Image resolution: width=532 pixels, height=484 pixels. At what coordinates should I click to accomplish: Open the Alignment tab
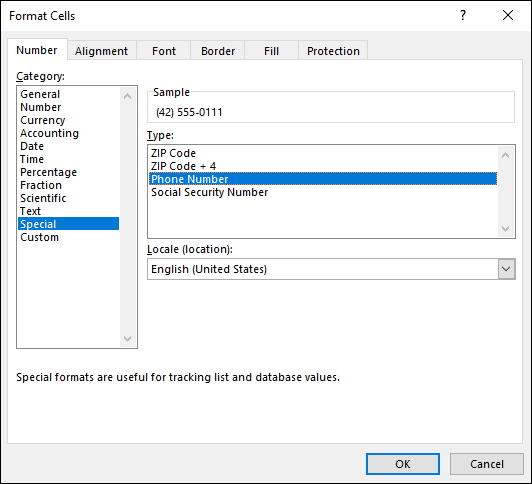click(101, 51)
